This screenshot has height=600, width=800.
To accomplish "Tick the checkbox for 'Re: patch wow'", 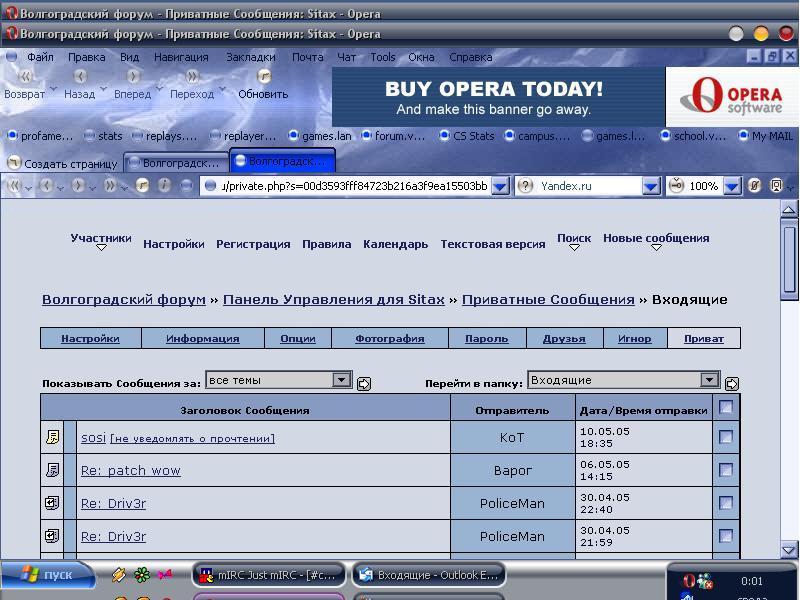I will [726, 470].
